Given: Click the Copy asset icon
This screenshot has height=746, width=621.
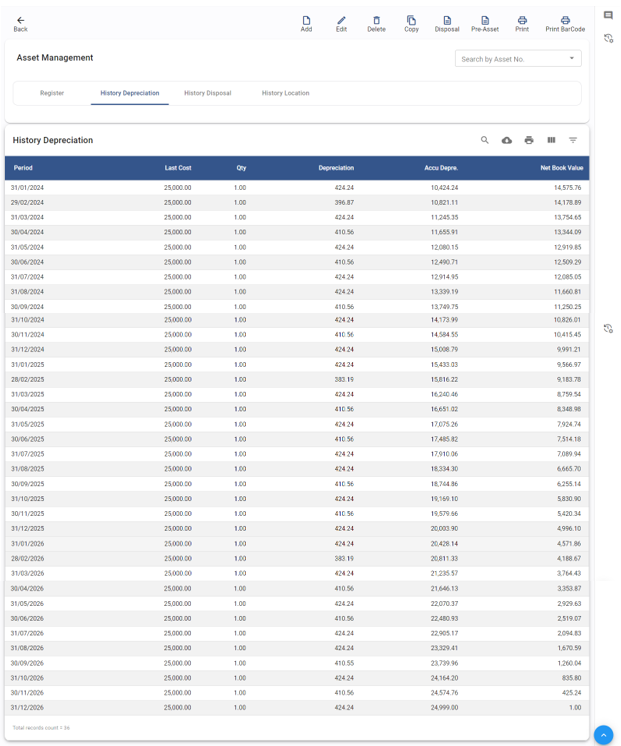Looking at the screenshot, I should [x=411, y=23].
